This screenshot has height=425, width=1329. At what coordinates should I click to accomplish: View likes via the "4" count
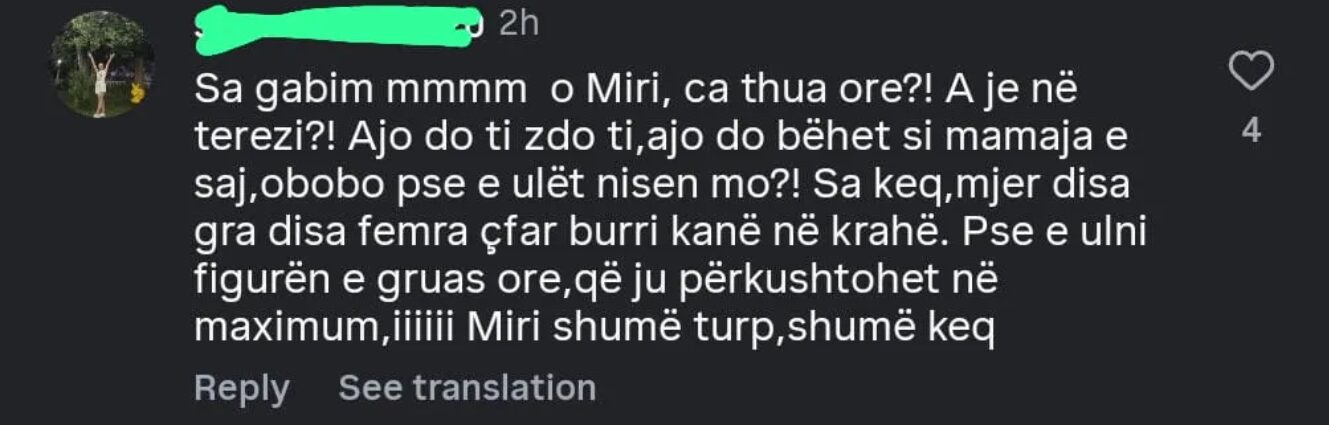click(1250, 132)
